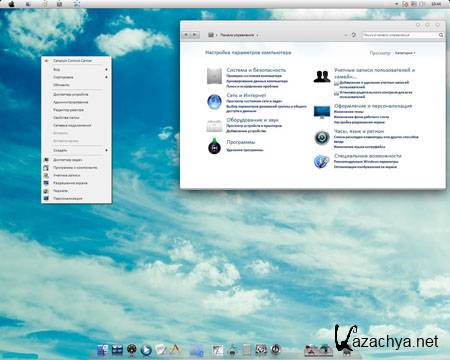Expand the Создать submenu arrow
The width and height of the screenshot is (450, 360).
tap(106, 150)
